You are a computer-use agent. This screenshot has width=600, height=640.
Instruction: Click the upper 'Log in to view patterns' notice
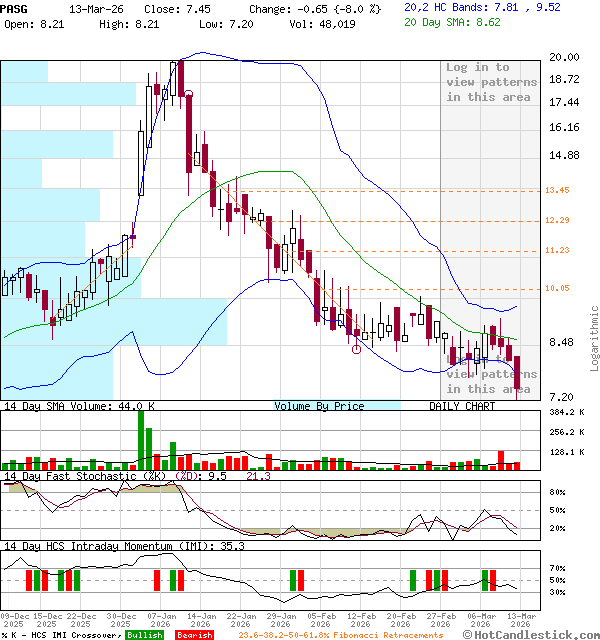click(x=491, y=82)
